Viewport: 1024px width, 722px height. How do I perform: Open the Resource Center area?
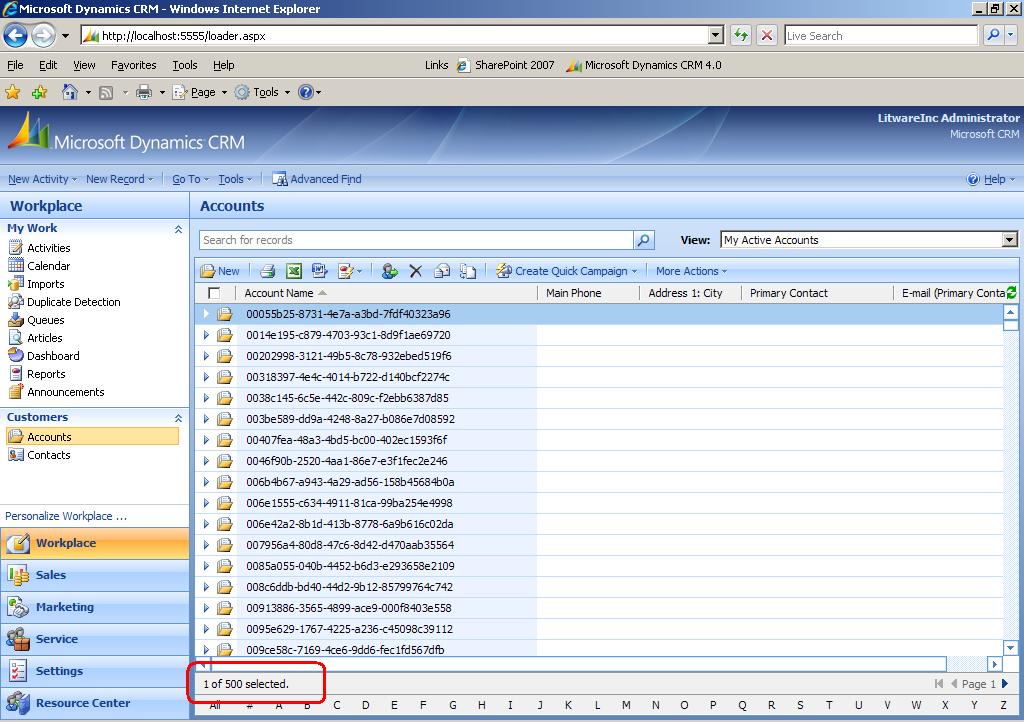point(95,703)
